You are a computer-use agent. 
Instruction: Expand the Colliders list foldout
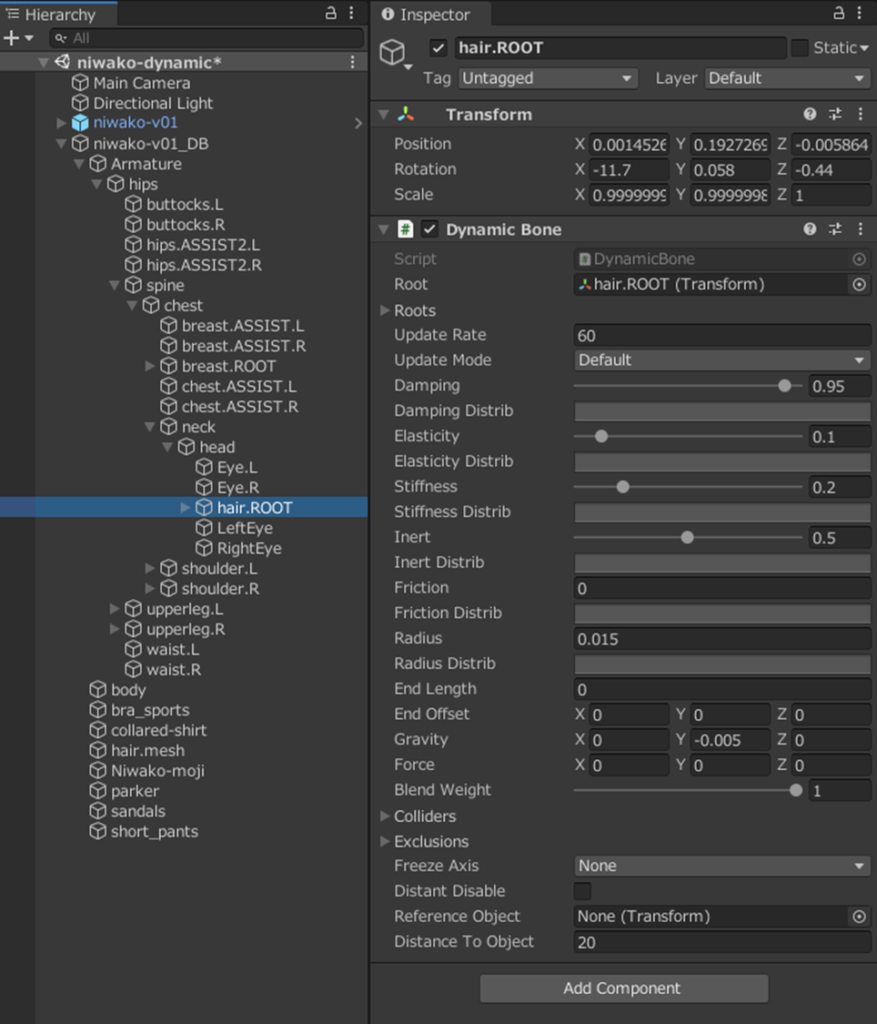point(386,816)
